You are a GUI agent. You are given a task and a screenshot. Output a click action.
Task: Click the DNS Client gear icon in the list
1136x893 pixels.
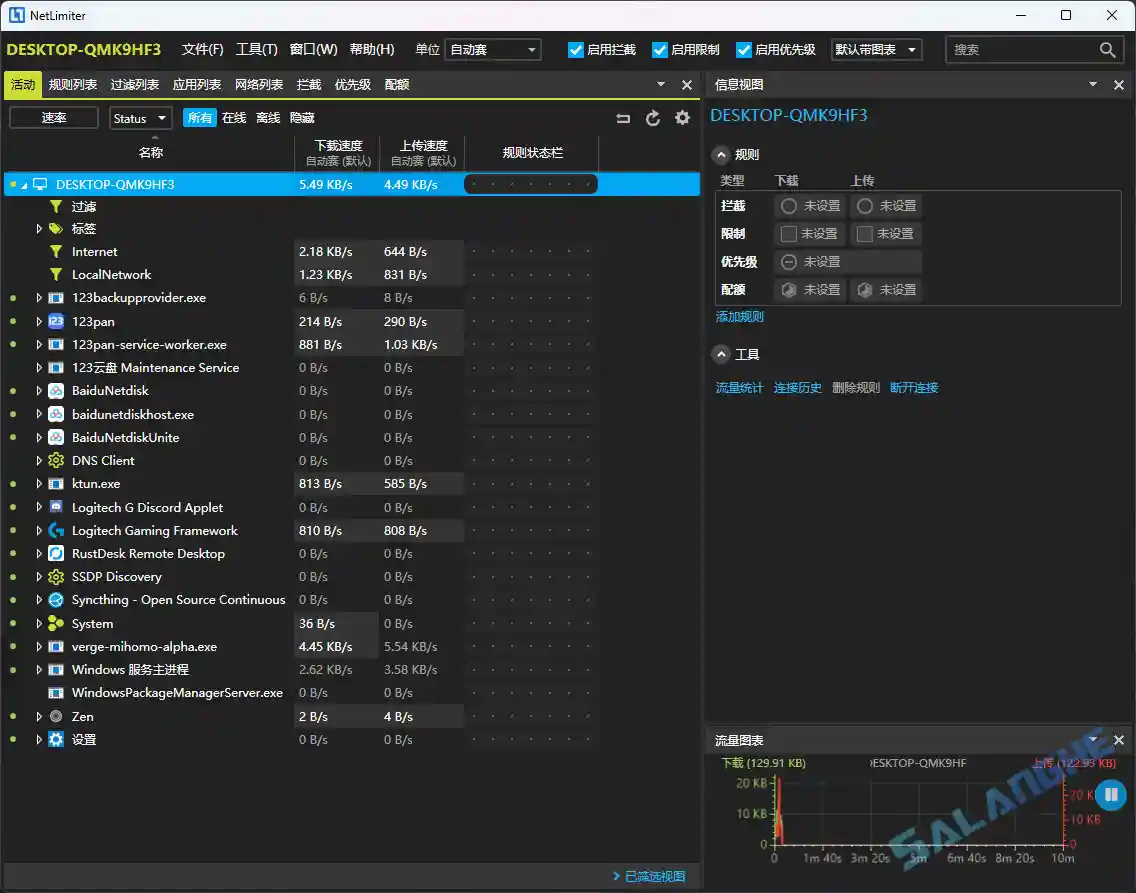(55, 460)
